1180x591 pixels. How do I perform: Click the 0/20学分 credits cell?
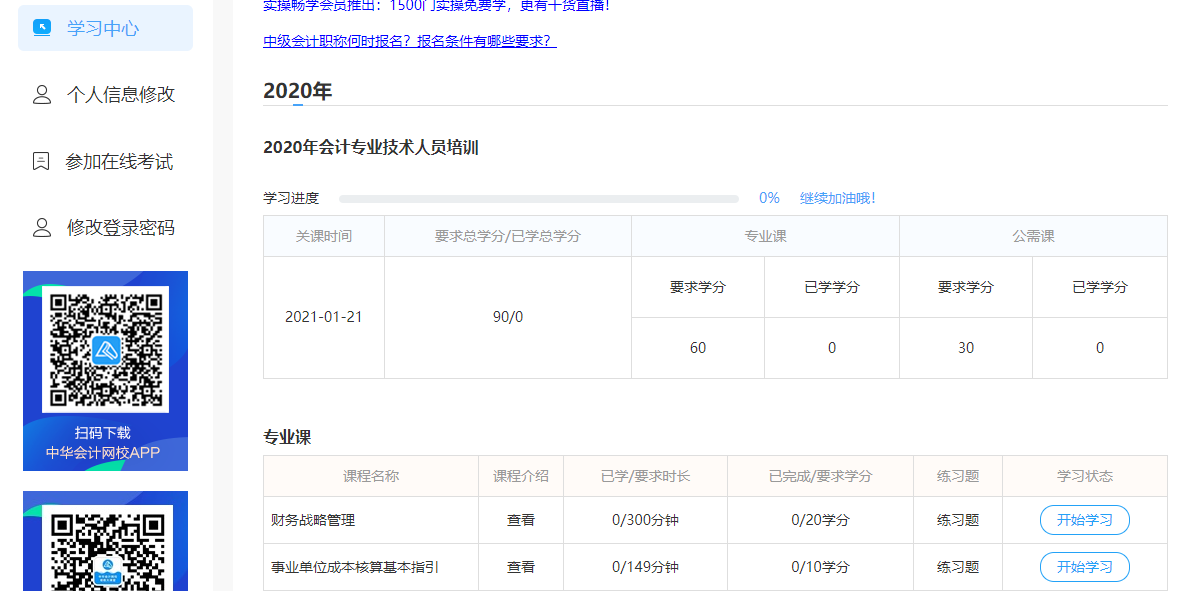coord(820,520)
